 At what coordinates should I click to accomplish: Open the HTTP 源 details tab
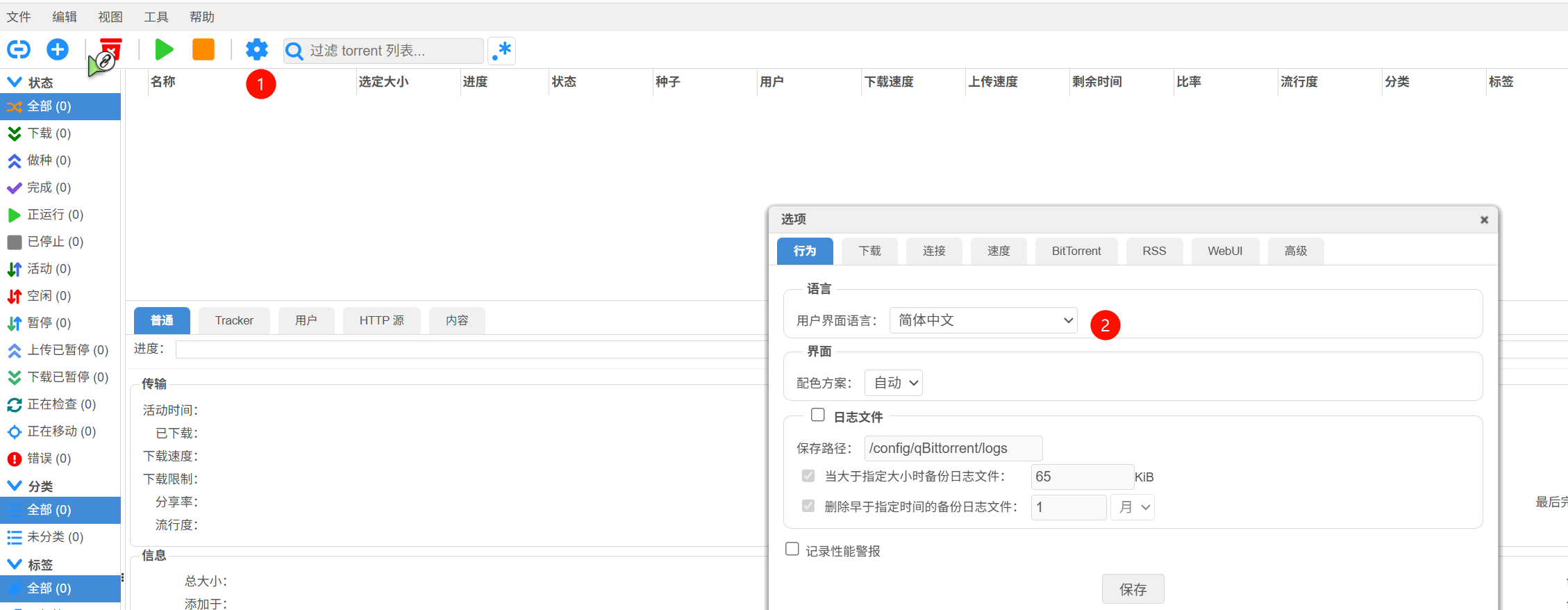(x=382, y=320)
